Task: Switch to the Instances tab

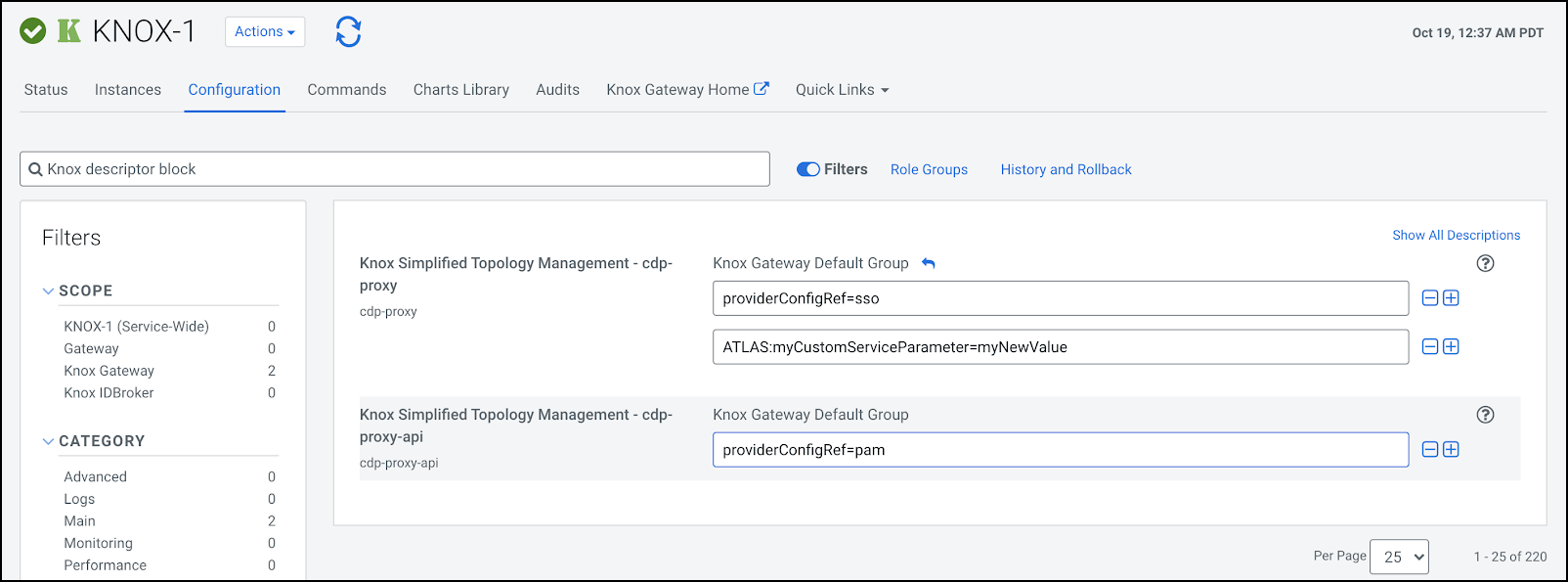Action: 128,90
